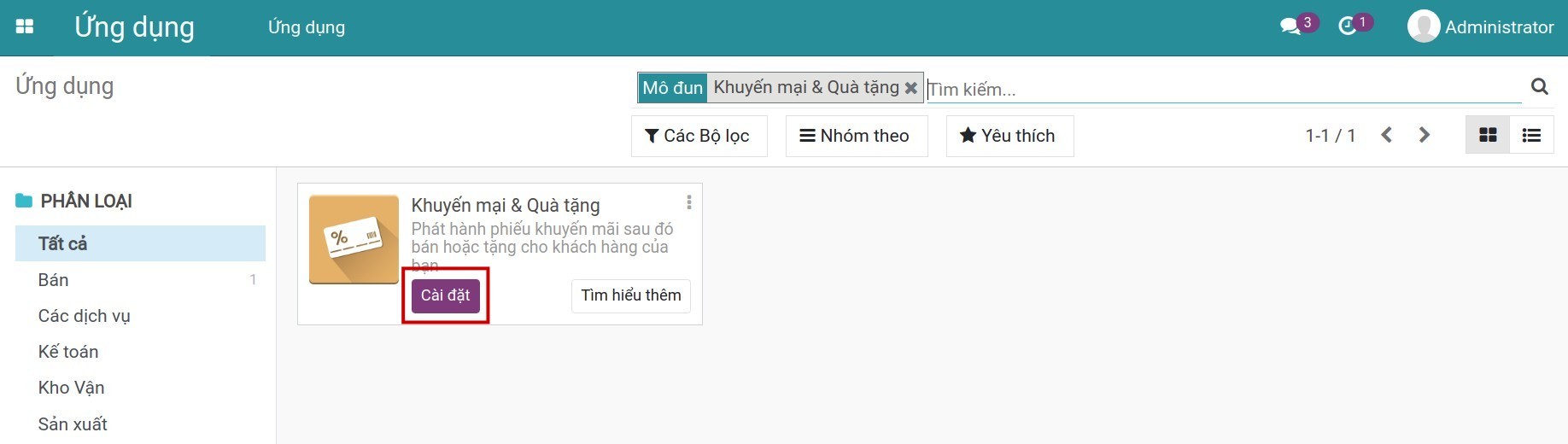The width and height of the screenshot is (1568, 444).
Task: Switch to list view
Action: click(1531, 135)
